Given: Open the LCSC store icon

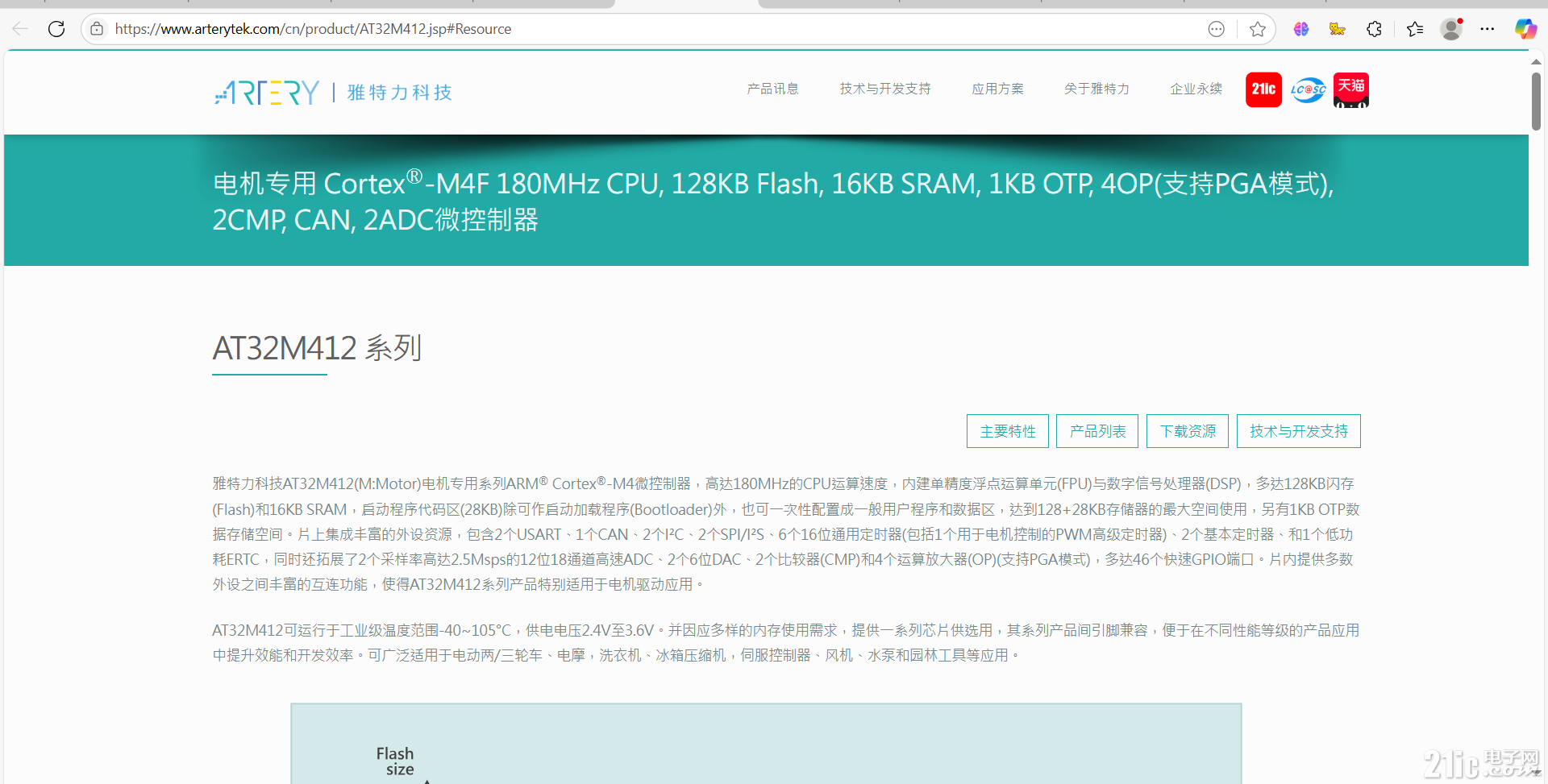Looking at the screenshot, I should point(1308,89).
